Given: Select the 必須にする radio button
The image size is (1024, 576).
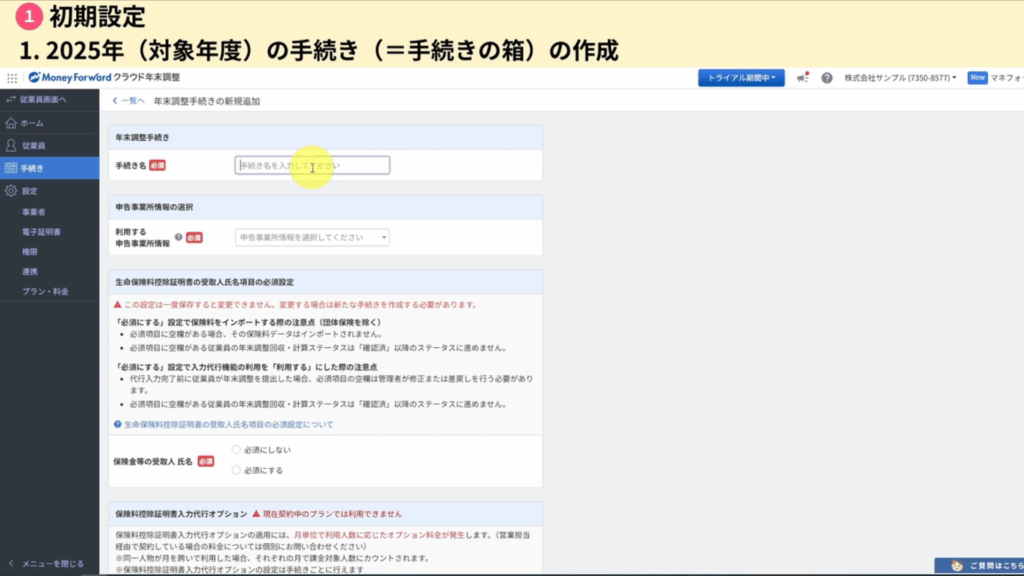Looking at the screenshot, I should [237, 469].
